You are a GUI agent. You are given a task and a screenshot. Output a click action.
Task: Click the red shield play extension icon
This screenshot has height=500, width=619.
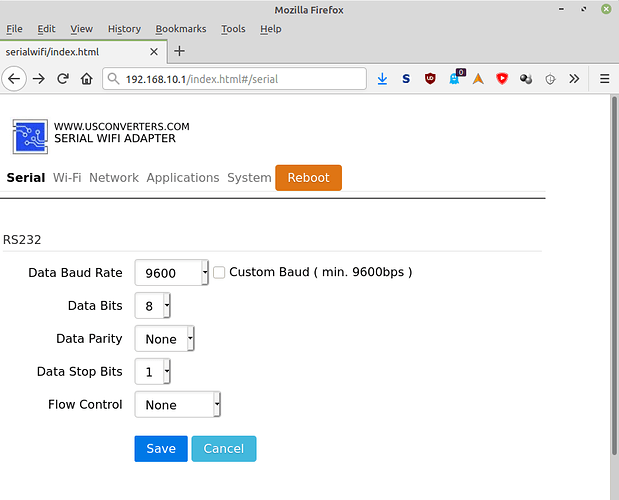(502, 79)
